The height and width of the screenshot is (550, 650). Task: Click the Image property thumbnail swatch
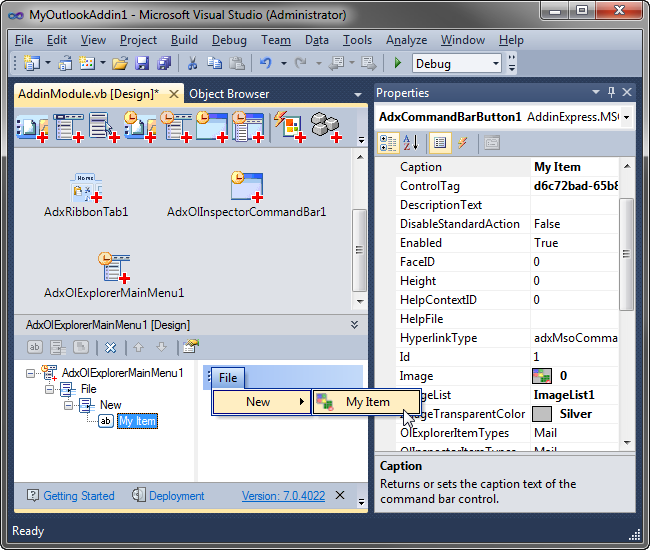click(x=542, y=376)
